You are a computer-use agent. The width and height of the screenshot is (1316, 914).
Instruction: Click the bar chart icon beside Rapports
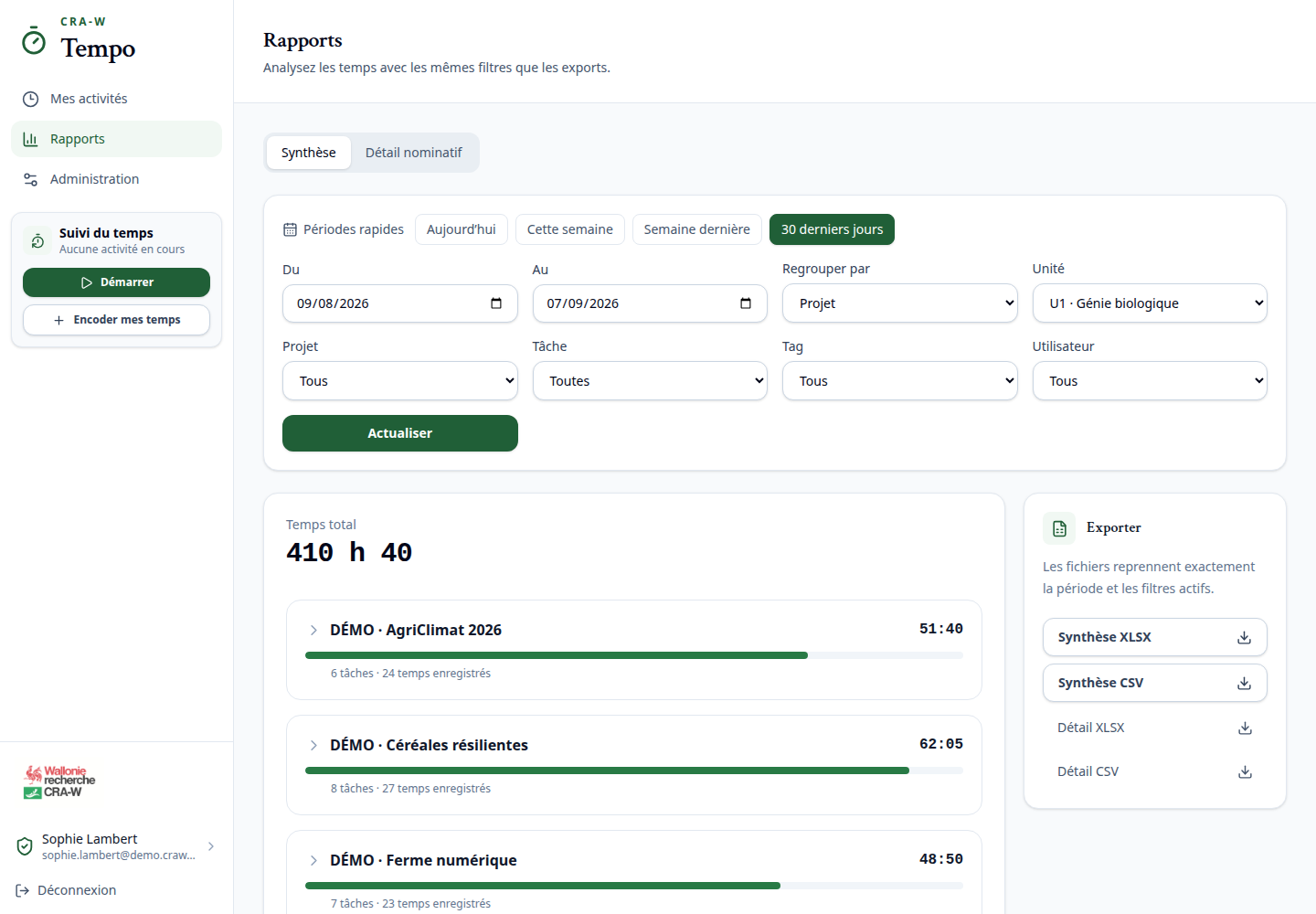click(x=30, y=139)
